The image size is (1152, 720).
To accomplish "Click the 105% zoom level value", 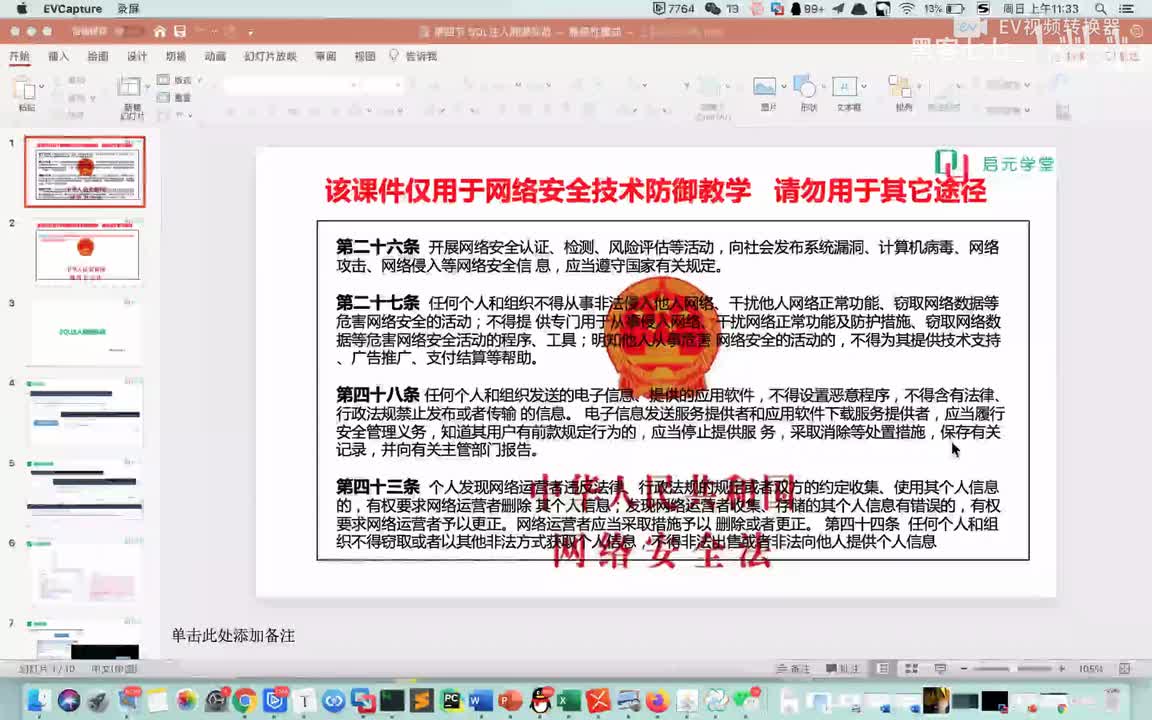I will click(1090, 669).
